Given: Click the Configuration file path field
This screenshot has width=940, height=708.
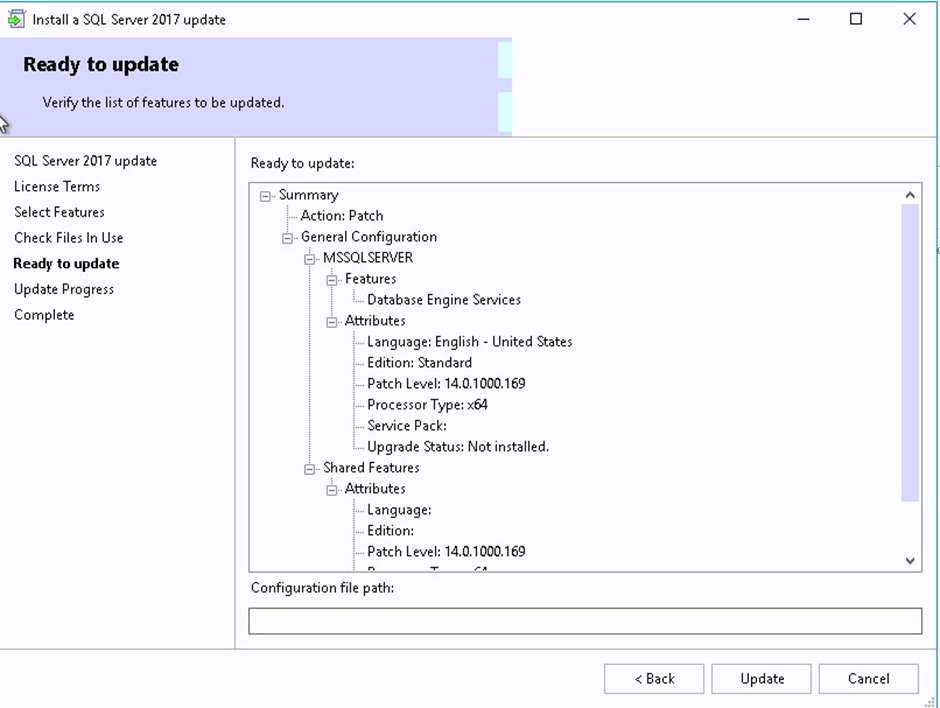Looking at the screenshot, I should tap(585, 621).
